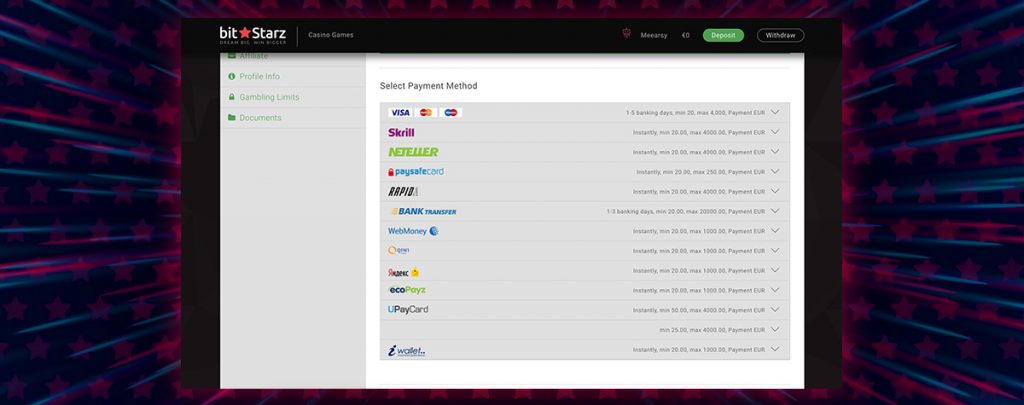1024x405 pixels.
Task: Open Profile Info in sidebar
Action: coord(259,76)
